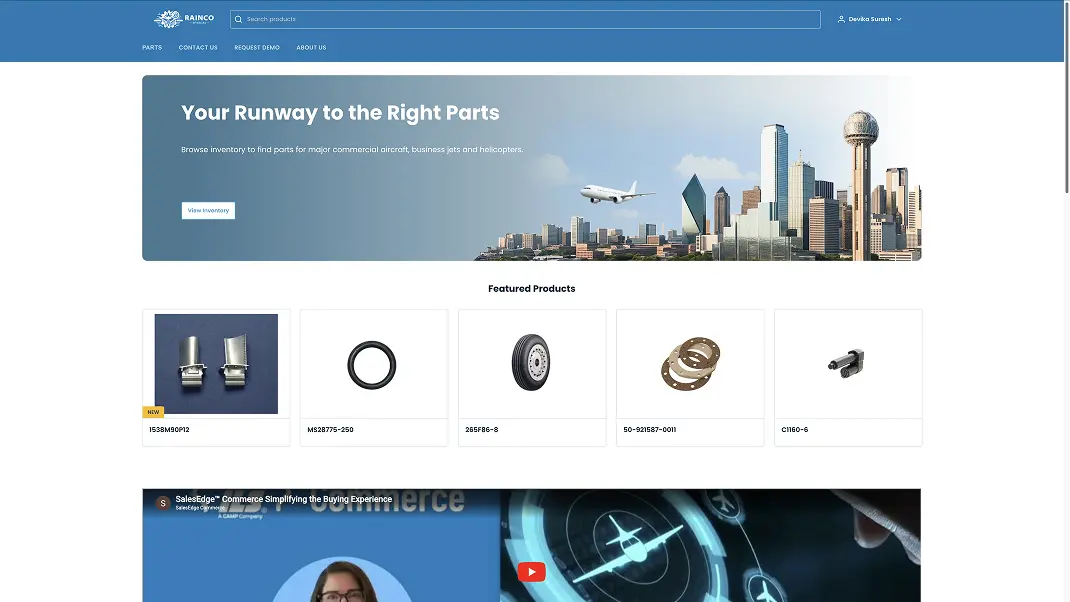This screenshot has height=602, width=1070.
Task: Click the search magnifier icon
Action: [x=238, y=19]
